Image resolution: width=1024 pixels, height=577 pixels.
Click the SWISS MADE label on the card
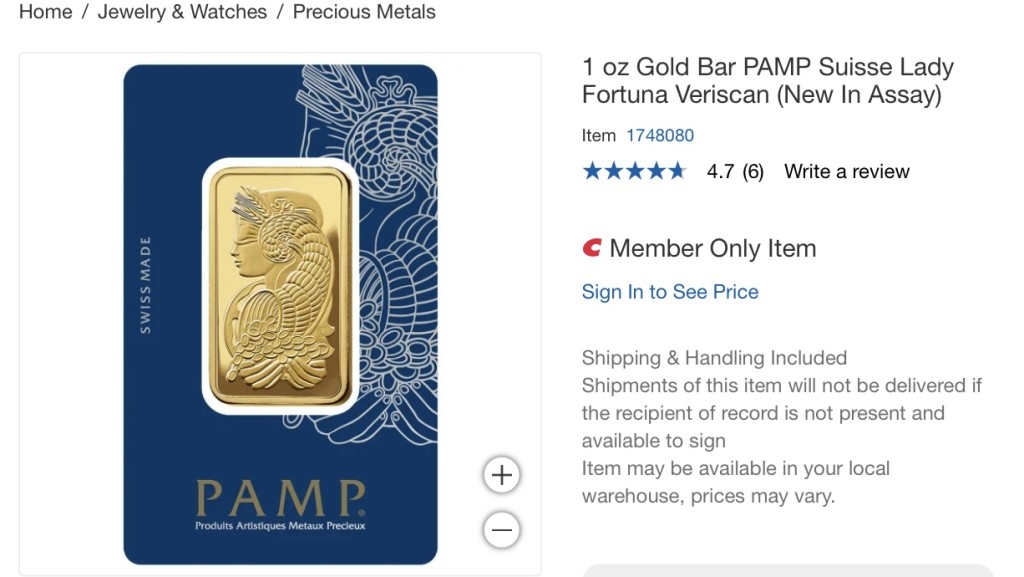pos(146,285)
